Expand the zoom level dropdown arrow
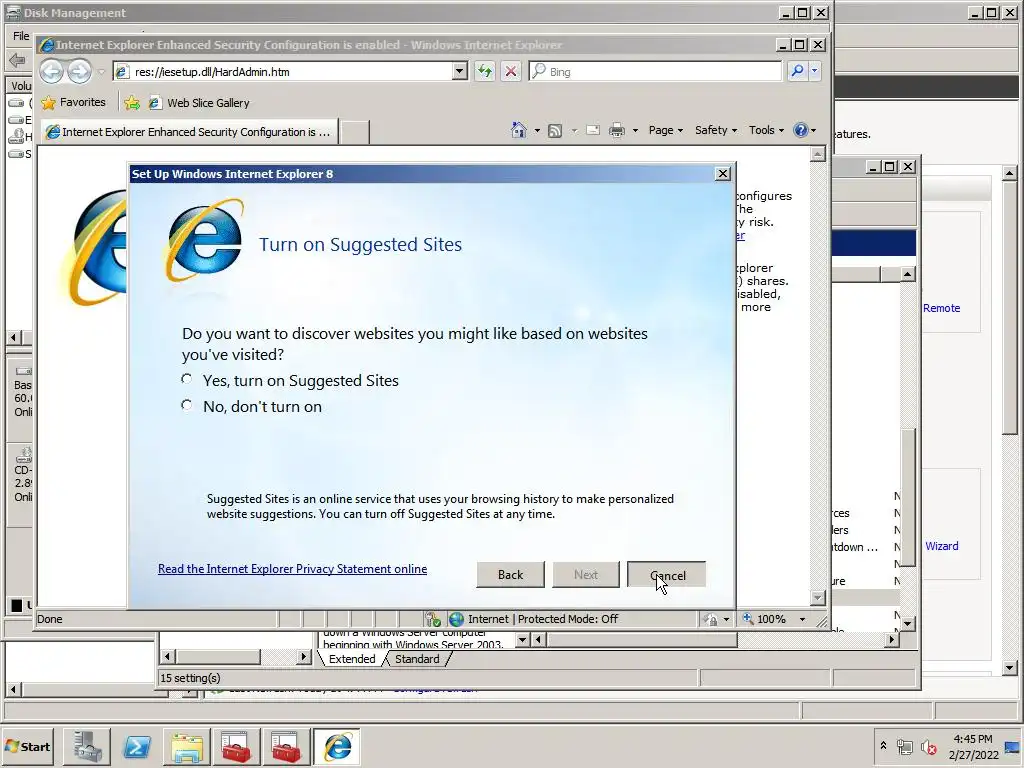The height and width of the screenshot is (768, 1024). [803, 619]
